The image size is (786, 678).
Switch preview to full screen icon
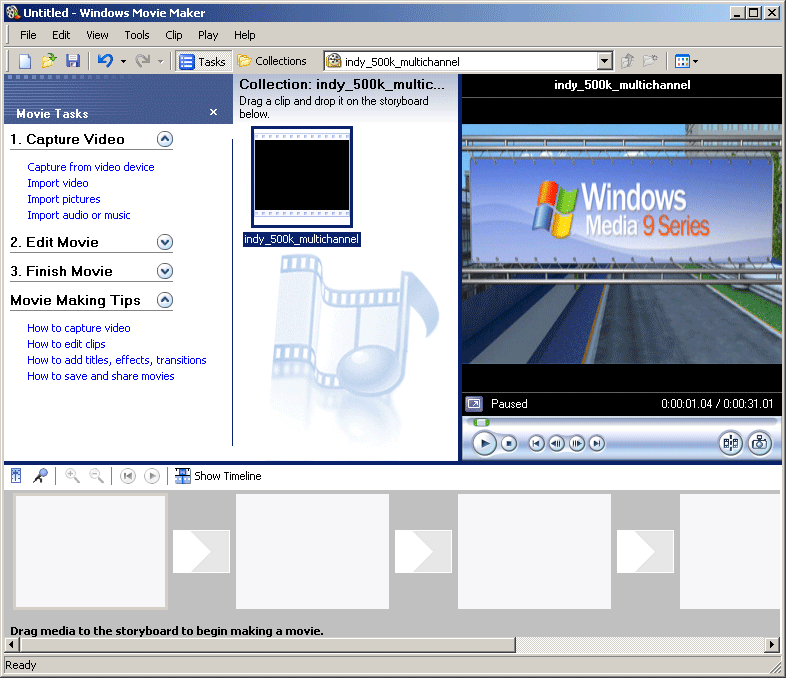pyautogui.click(x=474, y=403)
